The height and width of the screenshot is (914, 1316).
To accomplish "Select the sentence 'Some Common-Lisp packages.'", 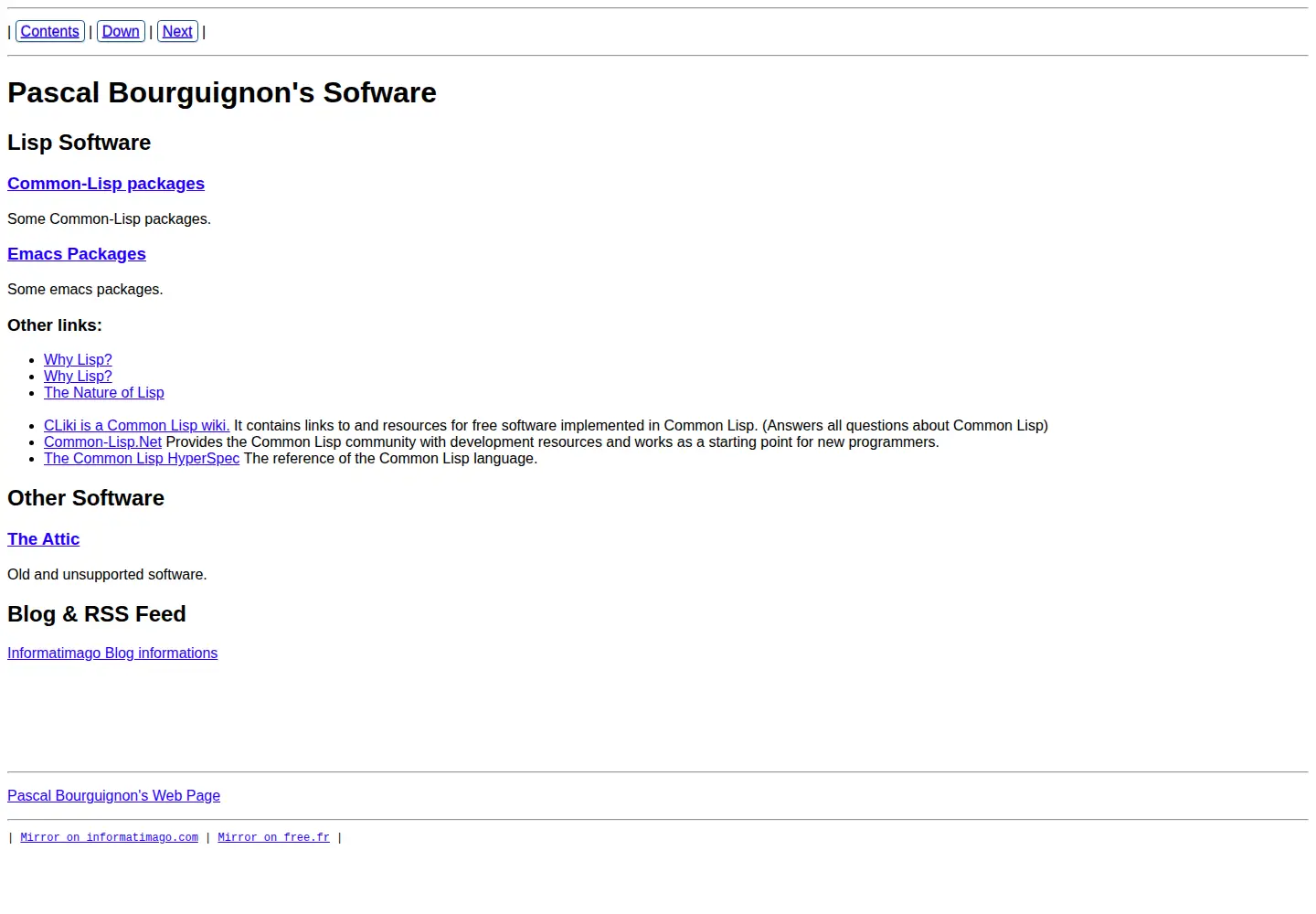I will pos(110,219).
